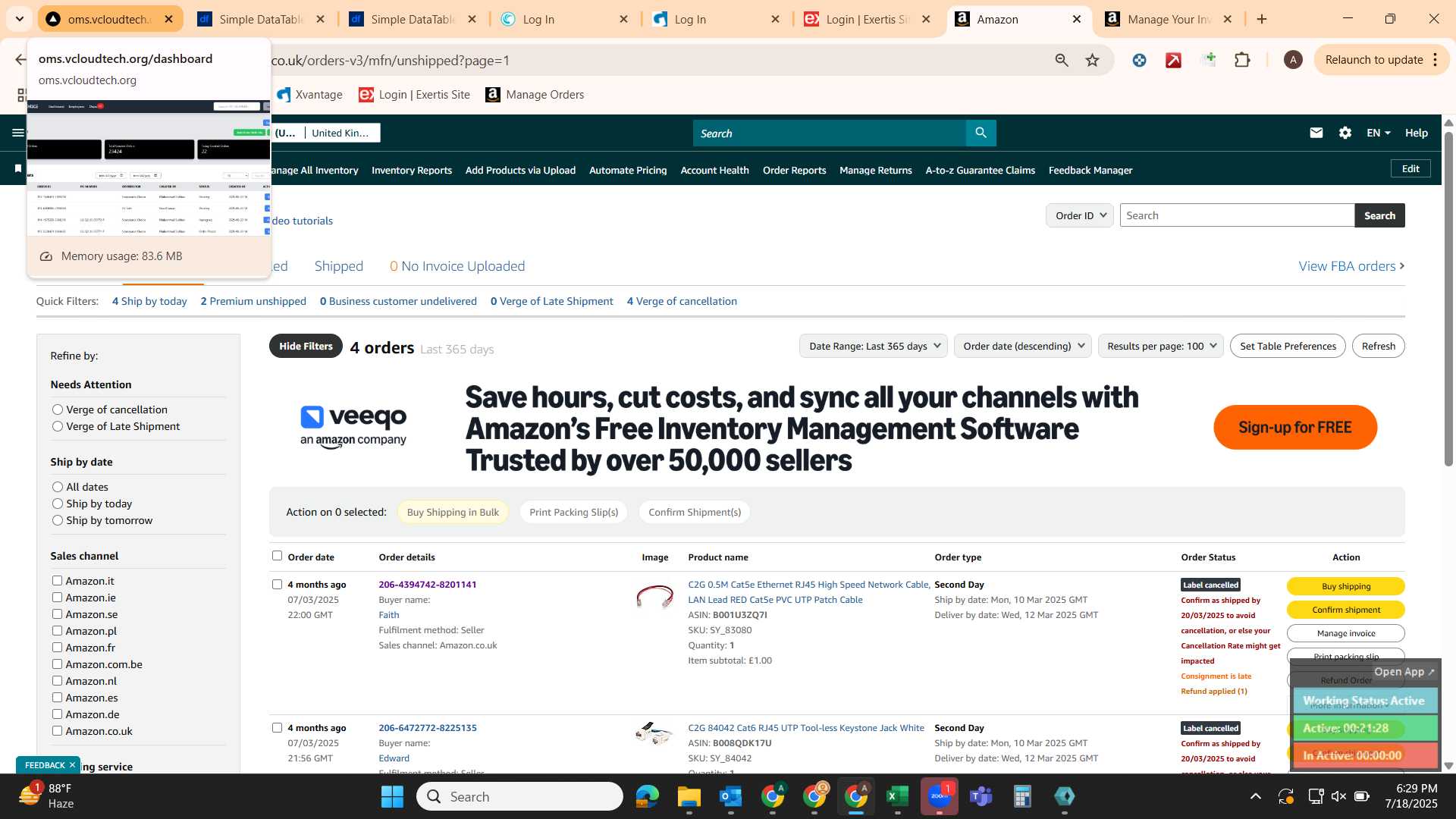
Task: Tick the Amazon.co.uk sales channel checkbox
Action: coord(57,730)
